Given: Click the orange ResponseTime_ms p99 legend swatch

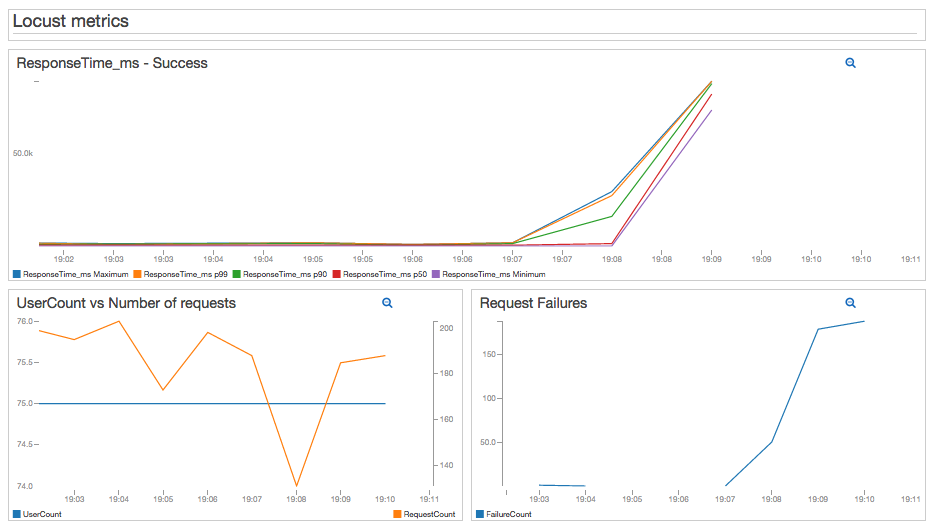Looking at the screenshot, I should pos(137,274).
